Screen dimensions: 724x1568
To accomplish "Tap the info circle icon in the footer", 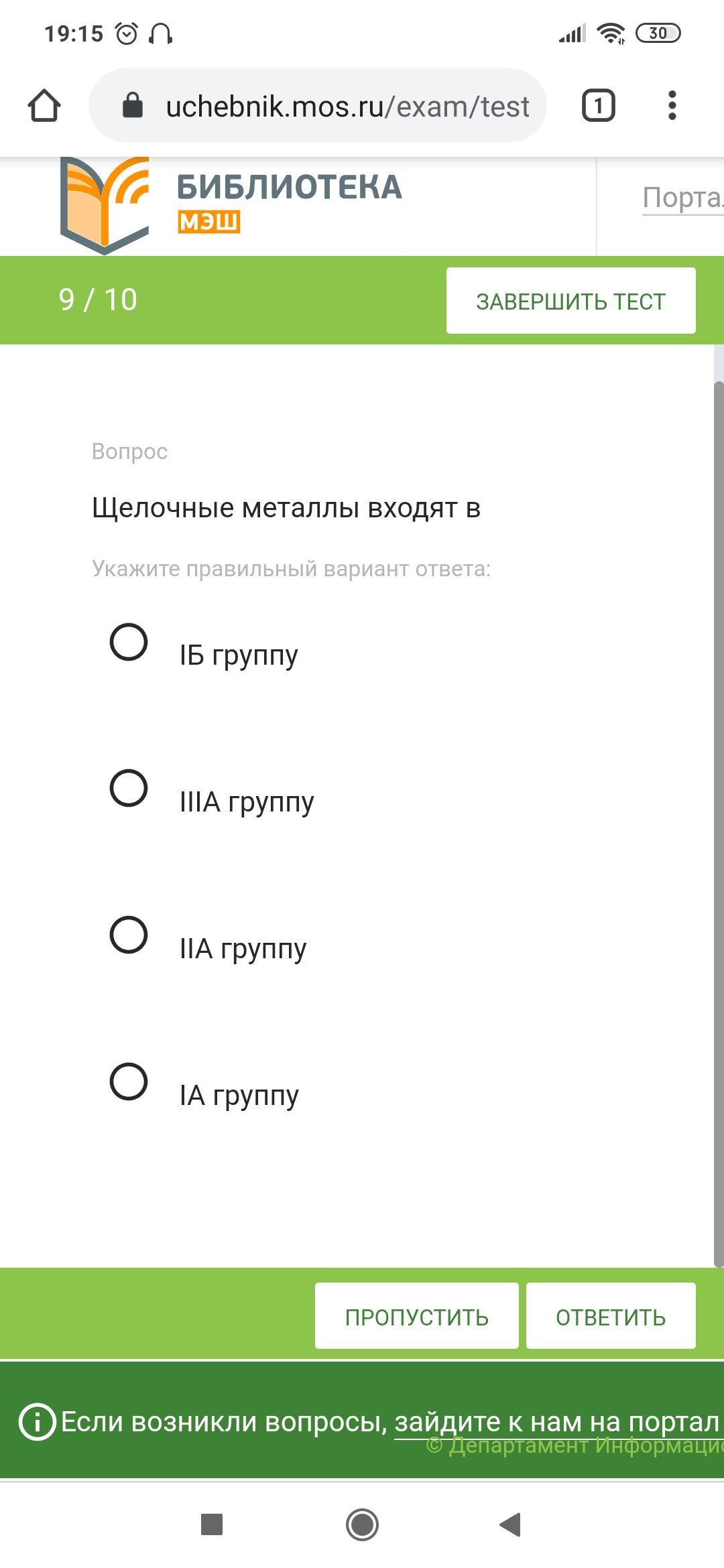I will click(x=38, y=1421).
